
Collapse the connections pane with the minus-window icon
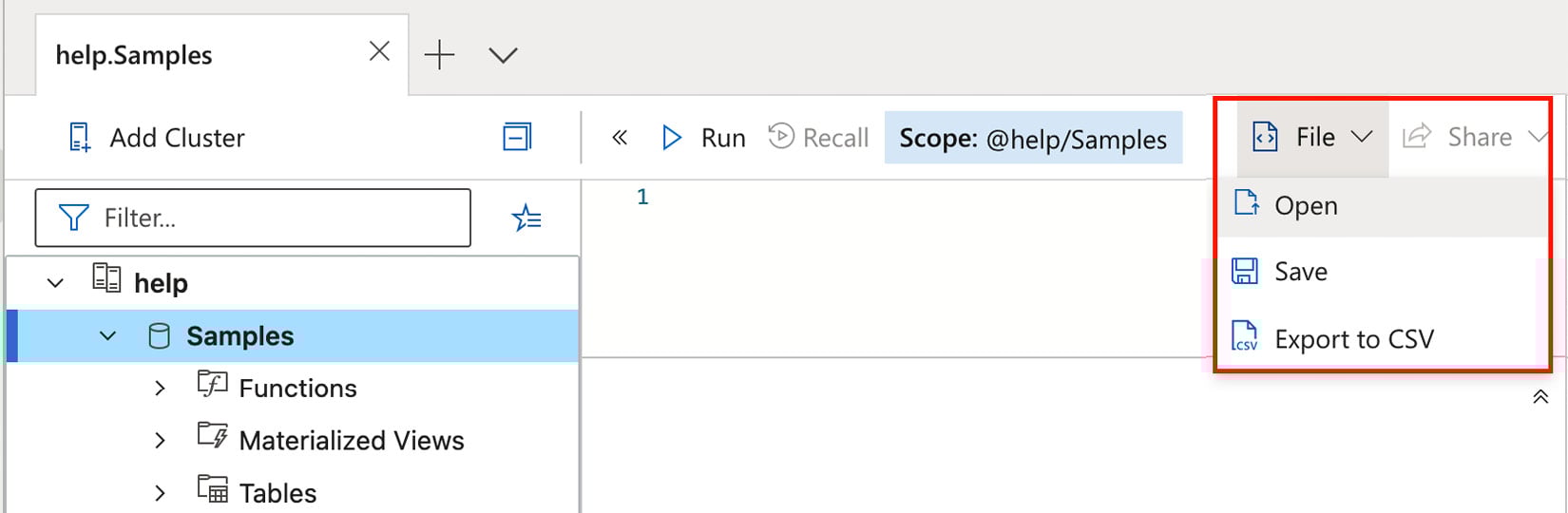point(517,138)
